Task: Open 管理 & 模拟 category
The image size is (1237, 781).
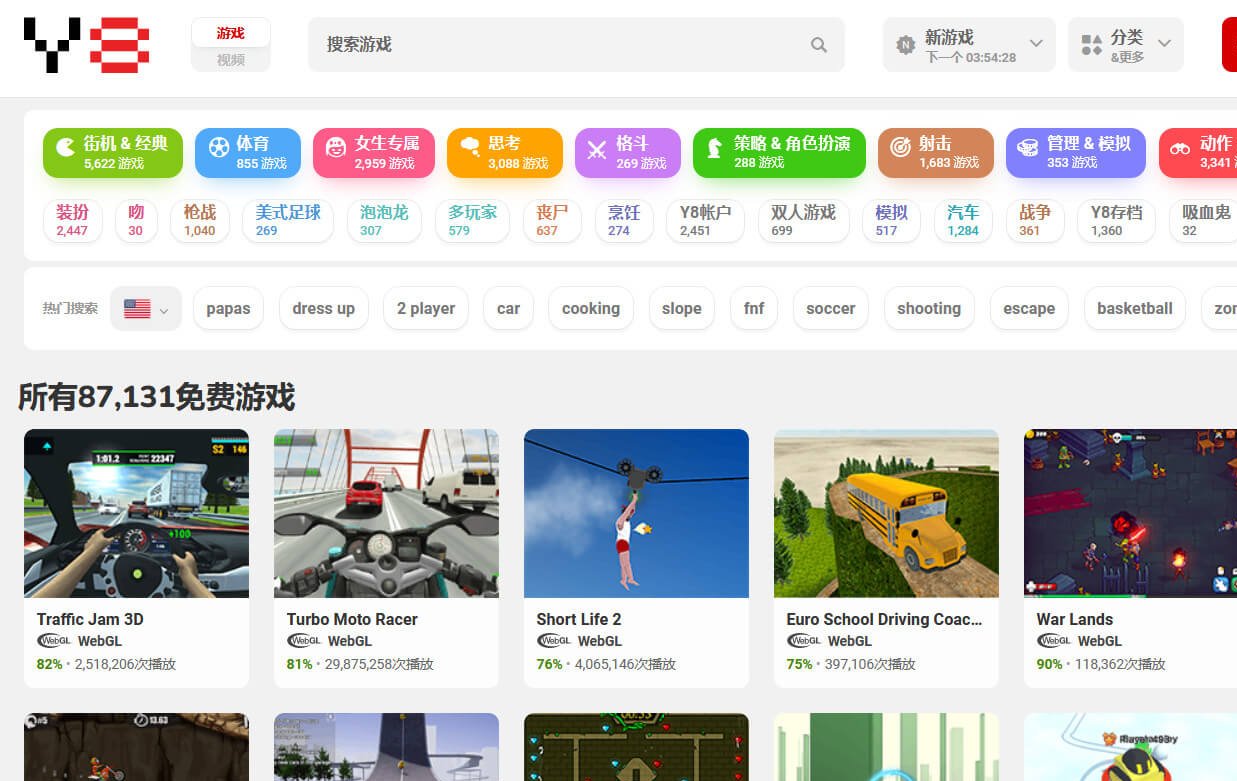Action: (1076, 153)
